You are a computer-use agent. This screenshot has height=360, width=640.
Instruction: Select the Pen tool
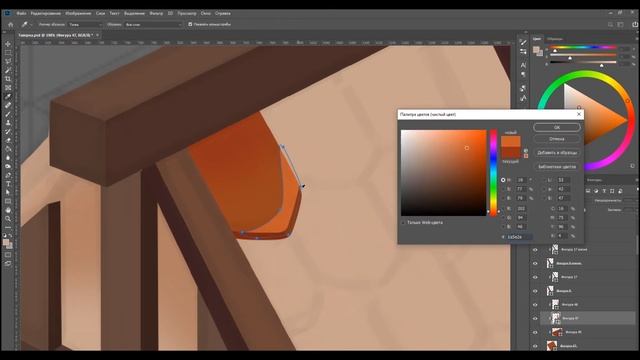click(x=8, y=176)
